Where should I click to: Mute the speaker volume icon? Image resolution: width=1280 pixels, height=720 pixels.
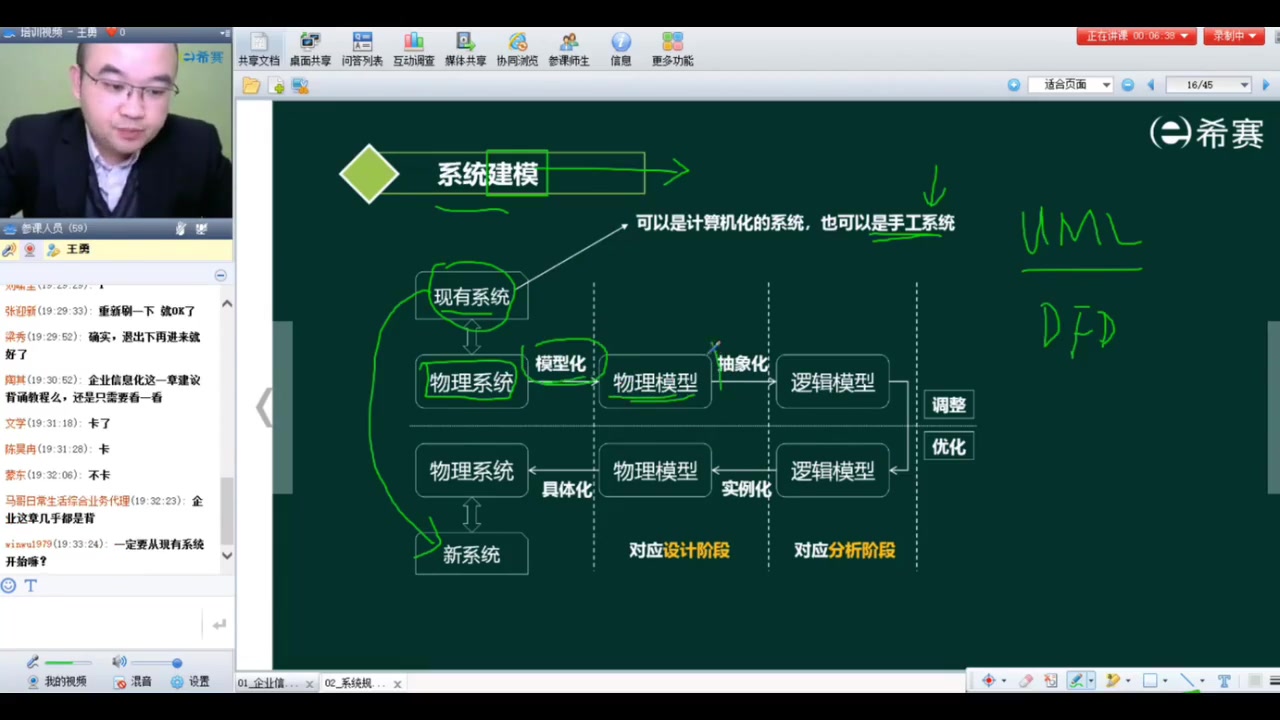coord(119,662)
